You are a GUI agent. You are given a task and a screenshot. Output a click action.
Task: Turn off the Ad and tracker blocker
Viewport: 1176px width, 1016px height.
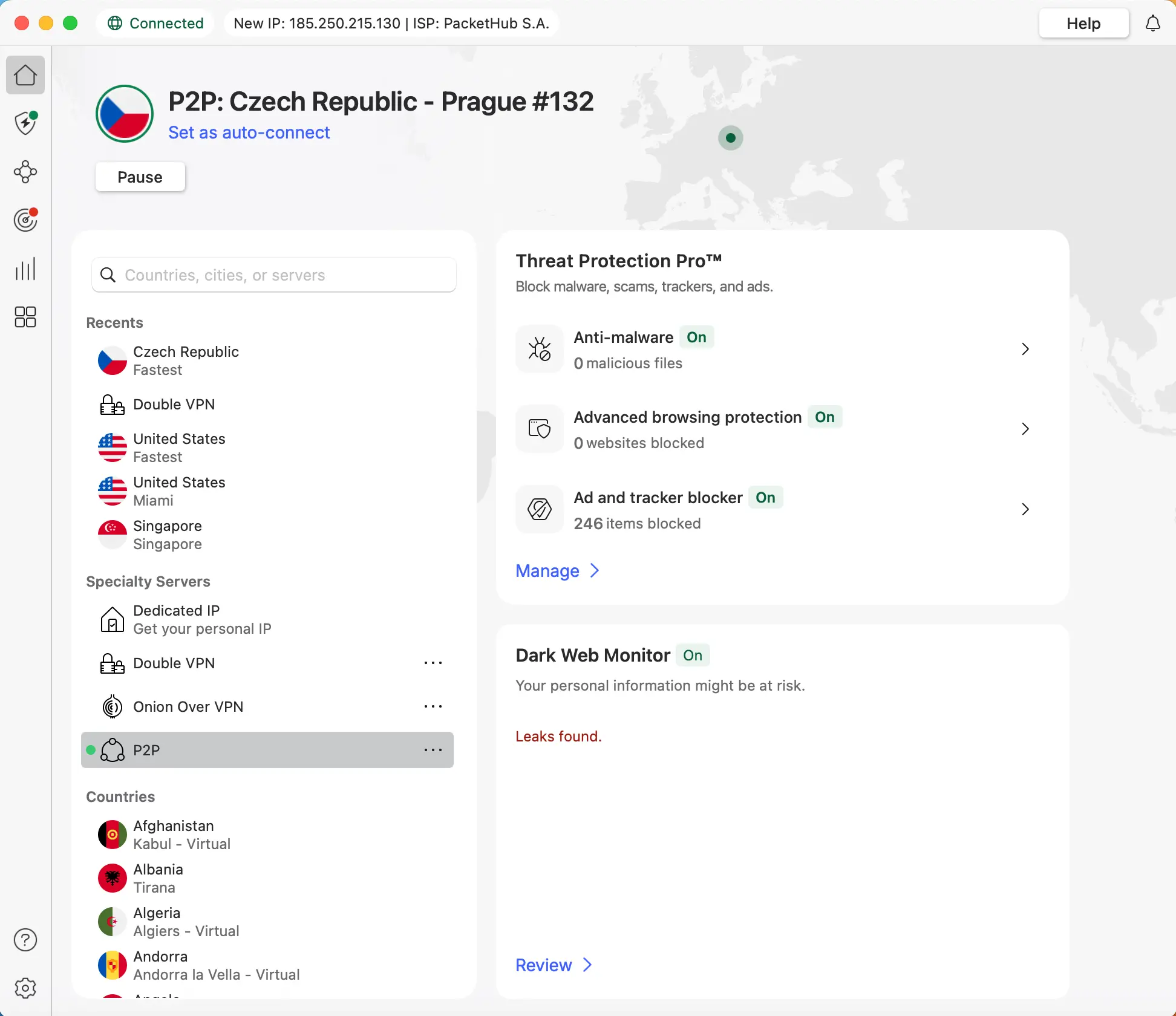[x=765, y=497]
